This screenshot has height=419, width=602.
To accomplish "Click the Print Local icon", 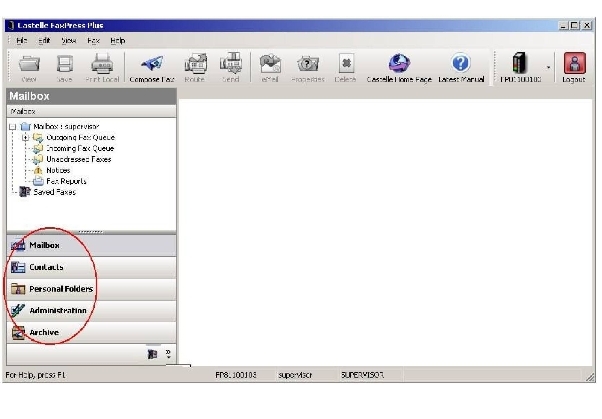I will click(x=102, y=64).
